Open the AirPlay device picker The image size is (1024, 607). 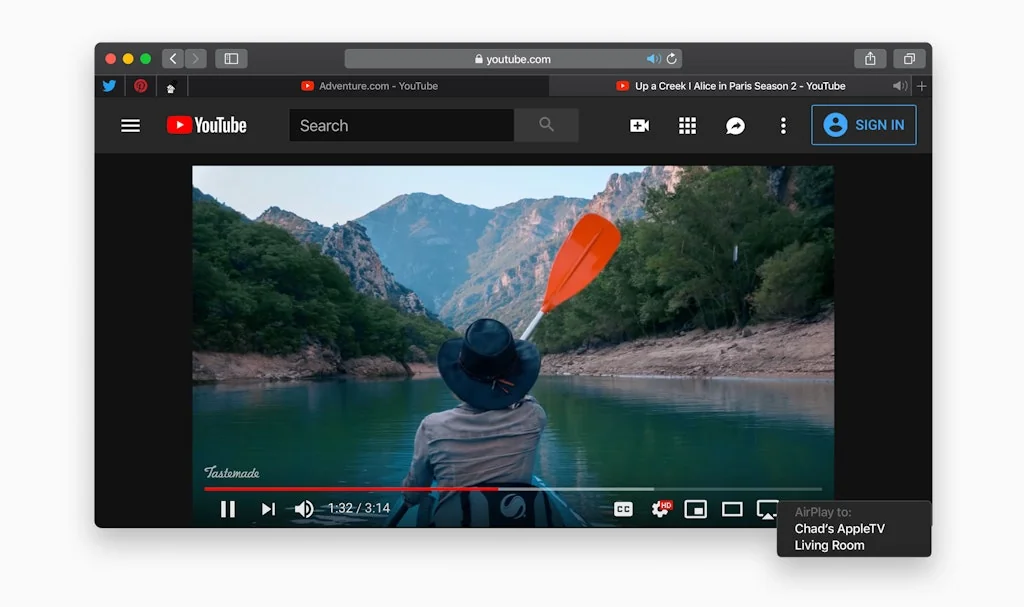click(768, 509)
